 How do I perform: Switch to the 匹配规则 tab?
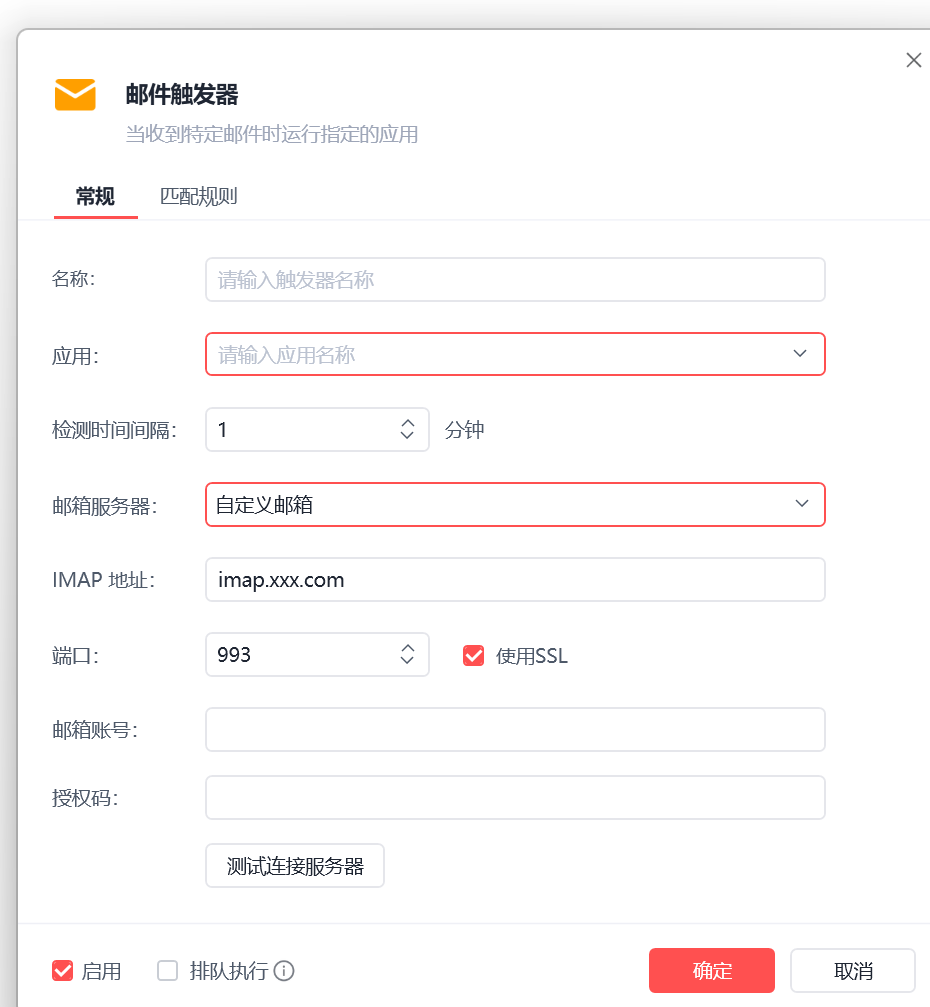click(x=198, y=197)
